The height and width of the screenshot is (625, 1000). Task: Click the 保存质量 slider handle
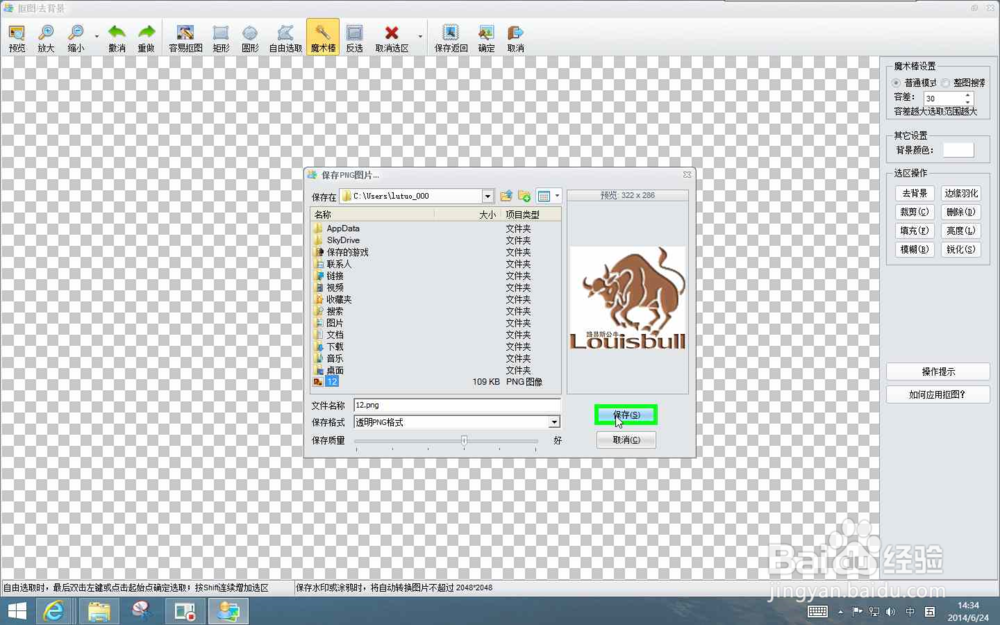tap(464, 440)
